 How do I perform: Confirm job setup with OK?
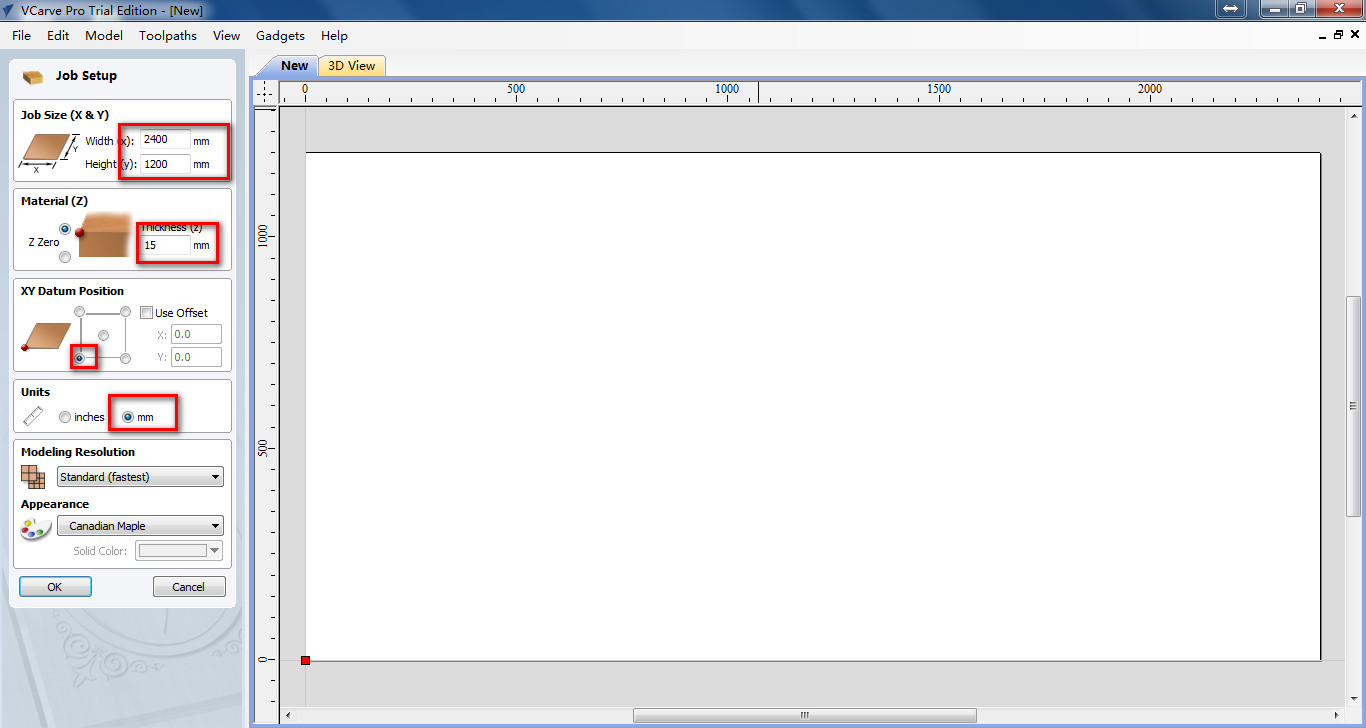(x=55, y=587)
